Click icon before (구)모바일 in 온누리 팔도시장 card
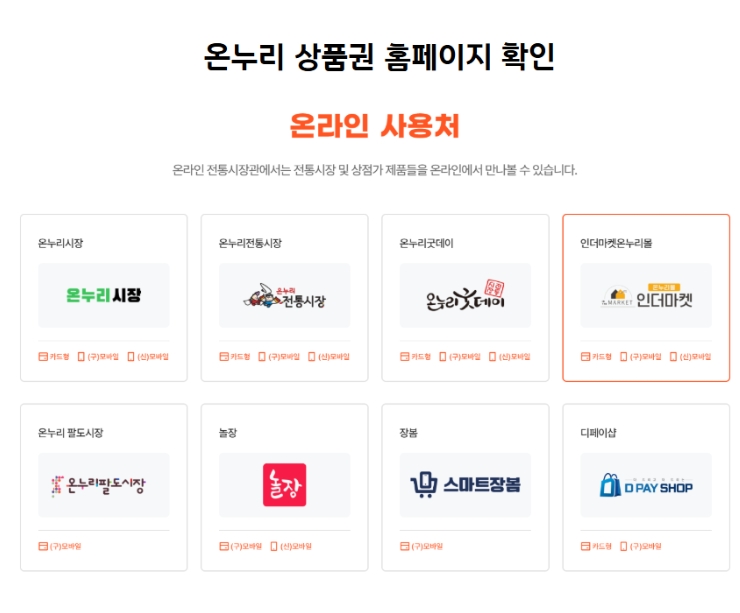Viewport: 740px width, 613px height. click(x=43, y=546)
